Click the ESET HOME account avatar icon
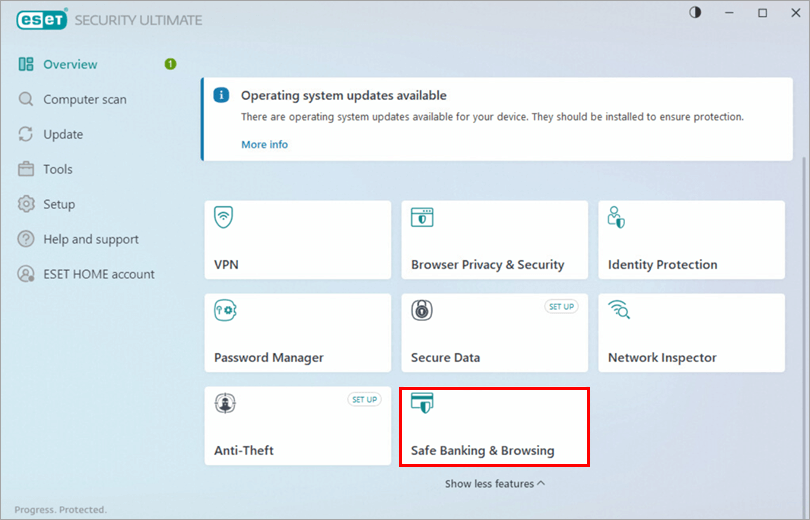The image size is (810, 520). 26,274
